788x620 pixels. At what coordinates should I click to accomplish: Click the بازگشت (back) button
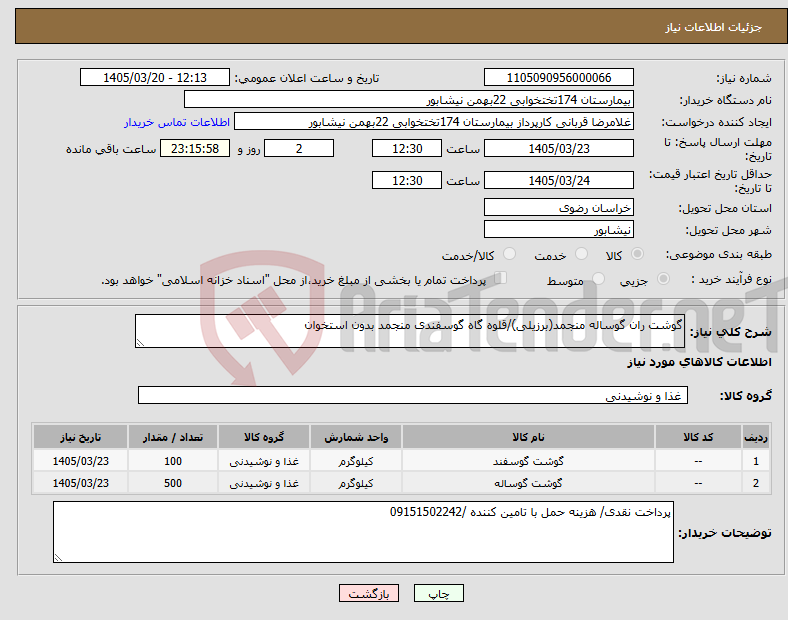368,593
